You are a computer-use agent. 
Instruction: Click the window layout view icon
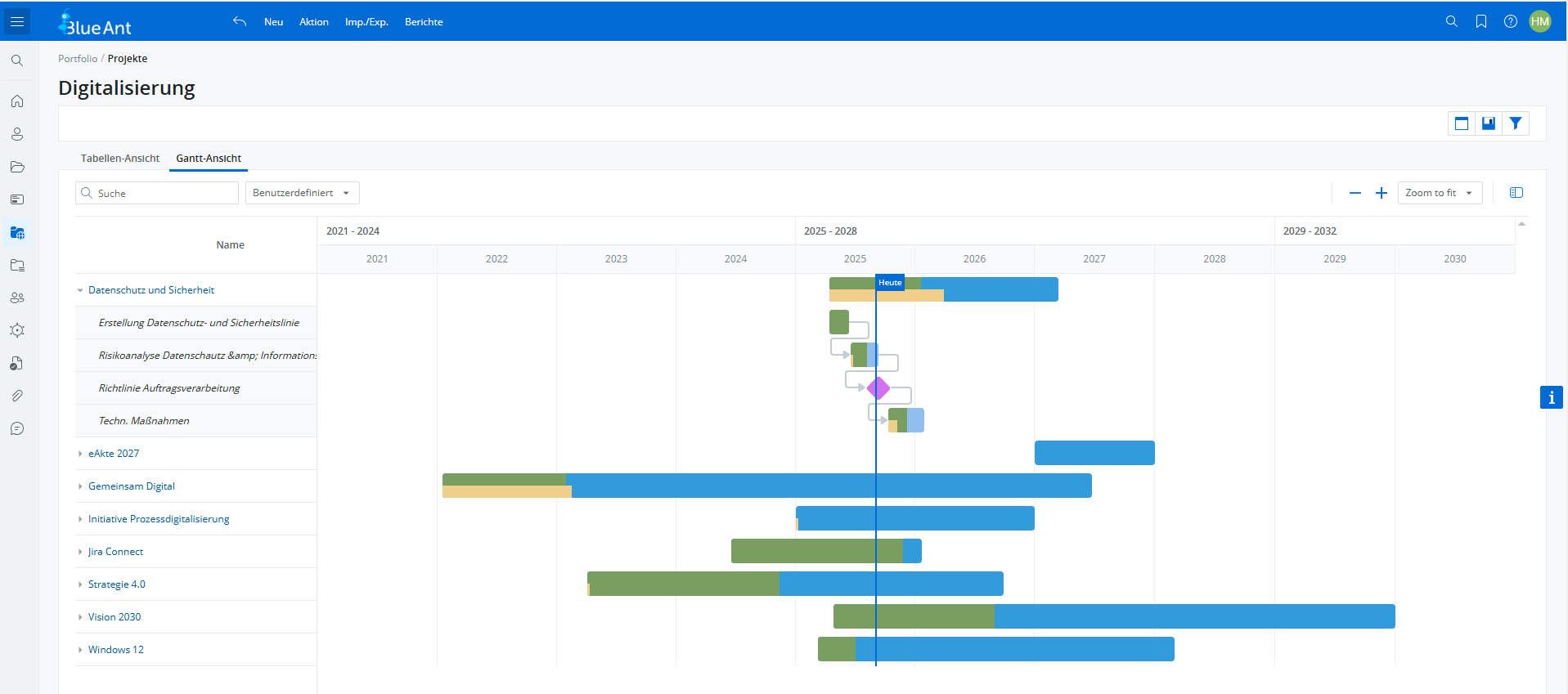pyautogui.click(x=1462, y=123)
